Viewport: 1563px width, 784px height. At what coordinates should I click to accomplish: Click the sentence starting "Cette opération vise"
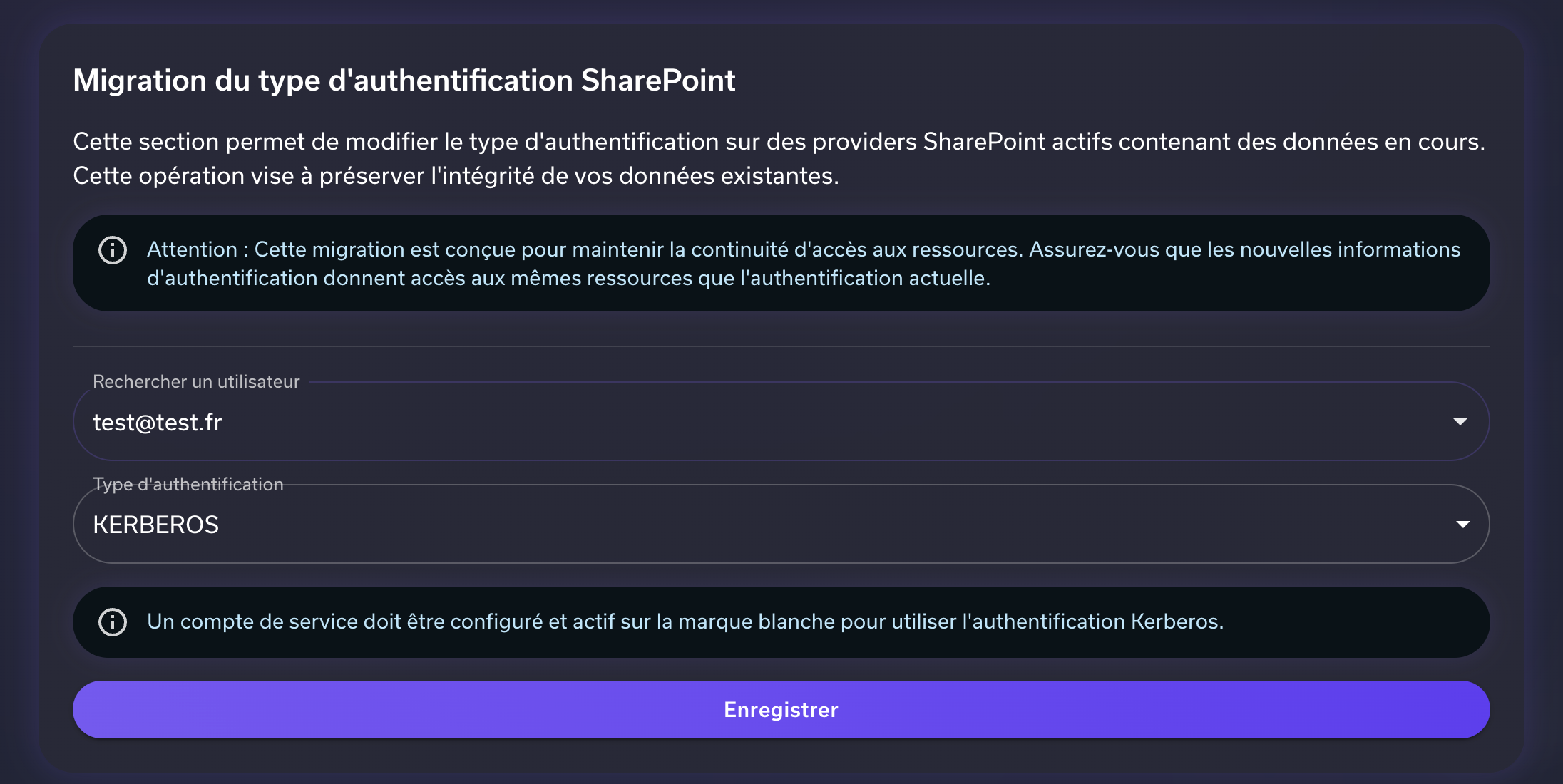[456, 176]
